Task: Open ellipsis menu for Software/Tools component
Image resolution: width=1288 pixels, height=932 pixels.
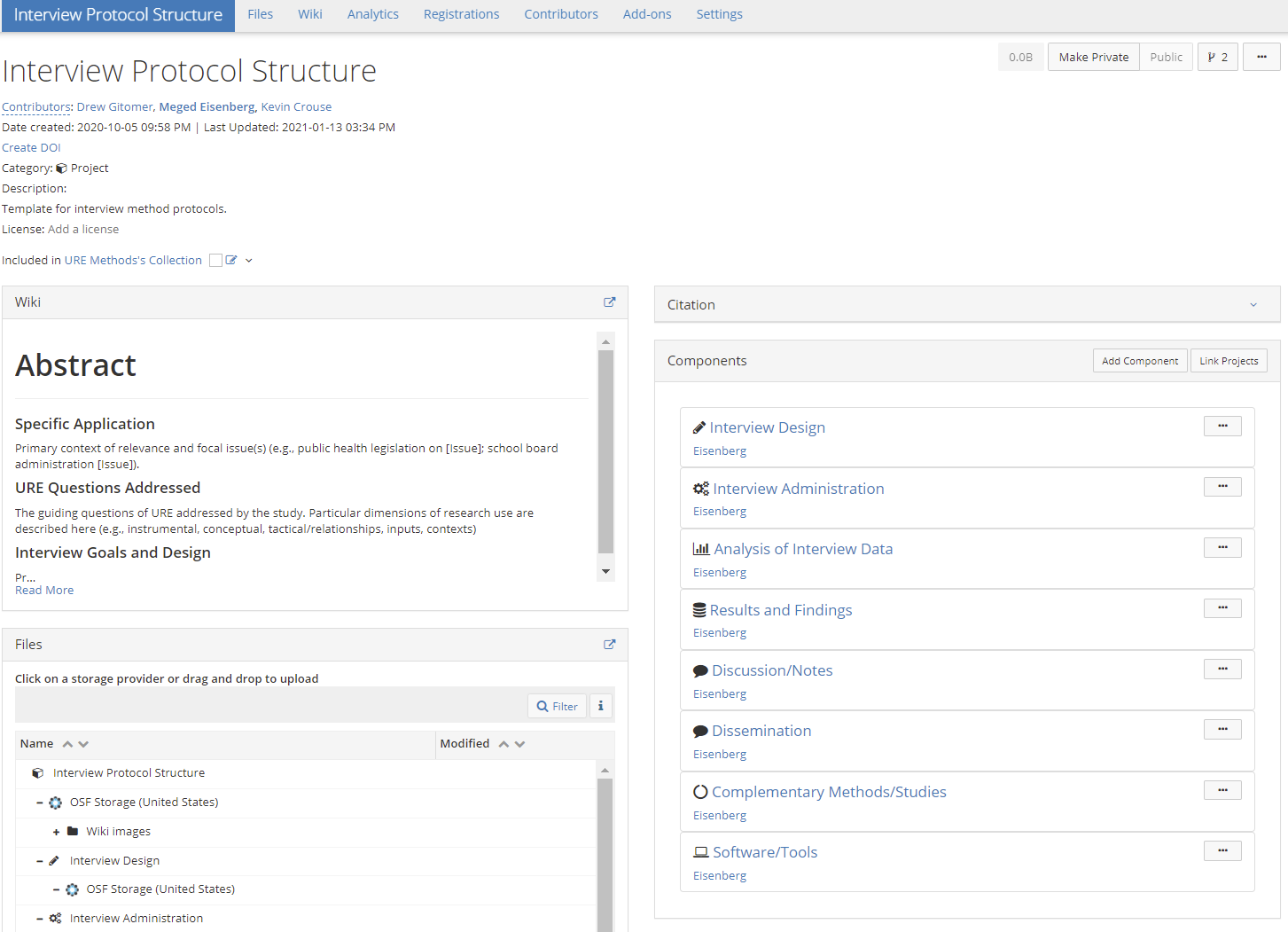Action: (1222, 851)
